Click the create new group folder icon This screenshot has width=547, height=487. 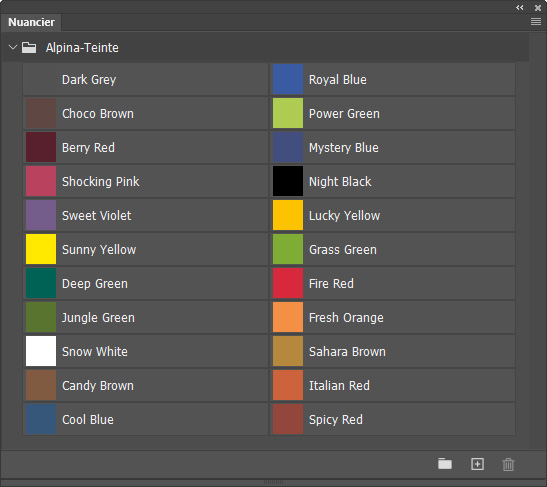coord(445,464)
